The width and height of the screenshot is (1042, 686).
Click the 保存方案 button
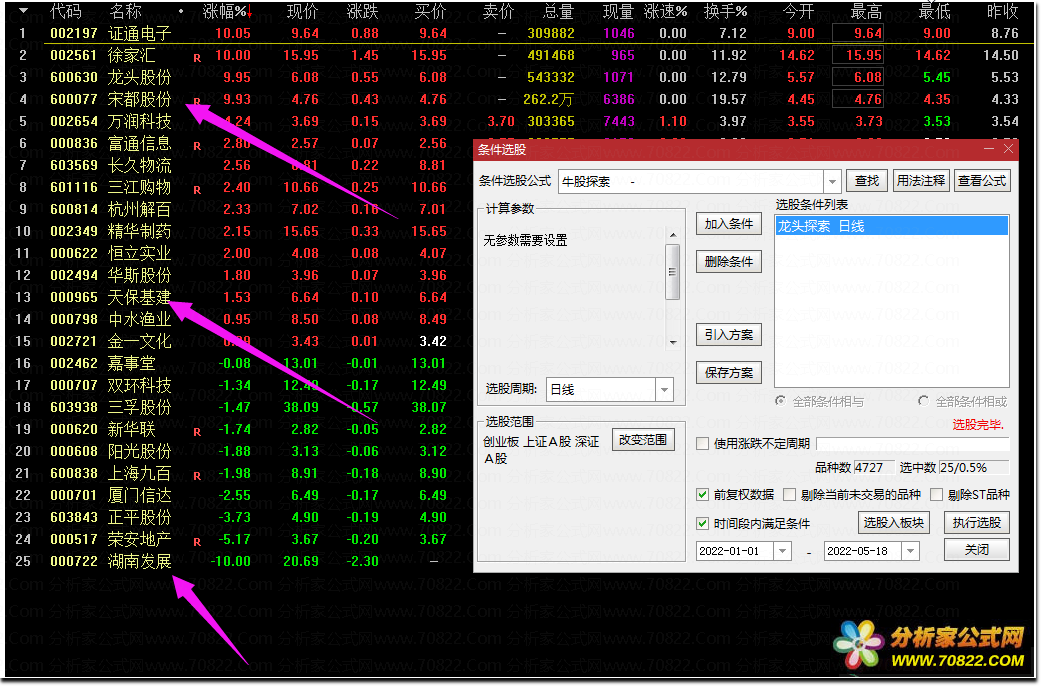[x=729, y=373]
